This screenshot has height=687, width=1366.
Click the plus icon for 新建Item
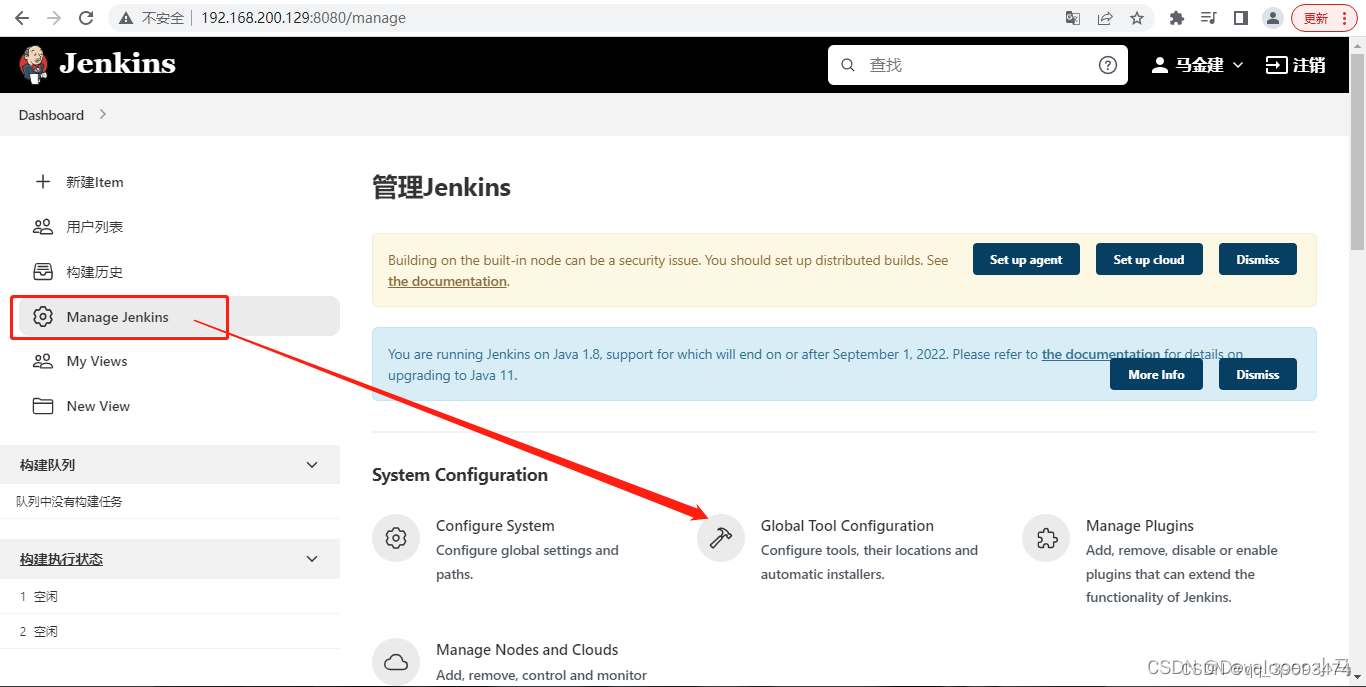pyautogui.click(x=42, y=182)
